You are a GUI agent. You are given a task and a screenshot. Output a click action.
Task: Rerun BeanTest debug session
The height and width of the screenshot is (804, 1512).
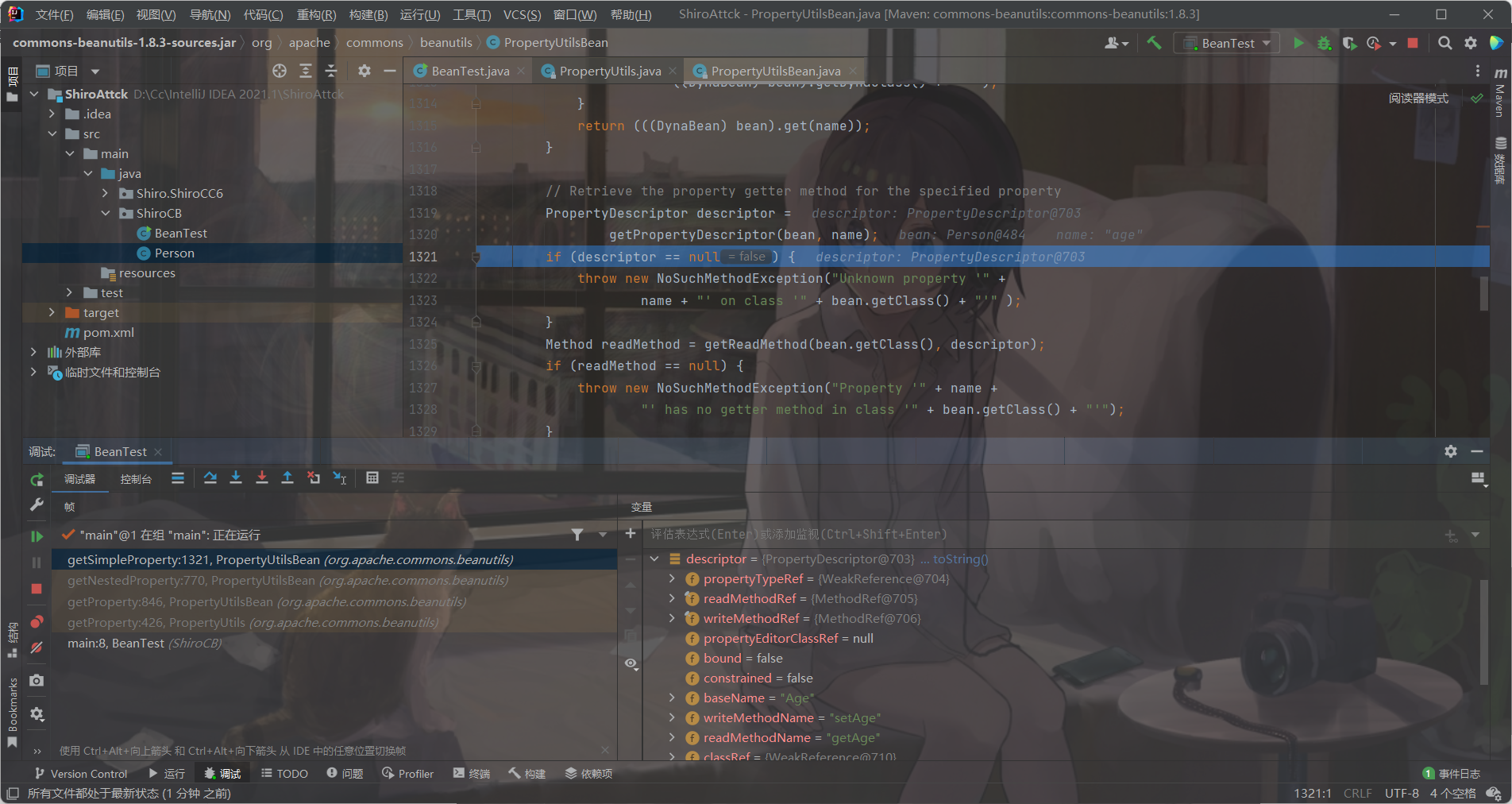(x=37, y=480)
